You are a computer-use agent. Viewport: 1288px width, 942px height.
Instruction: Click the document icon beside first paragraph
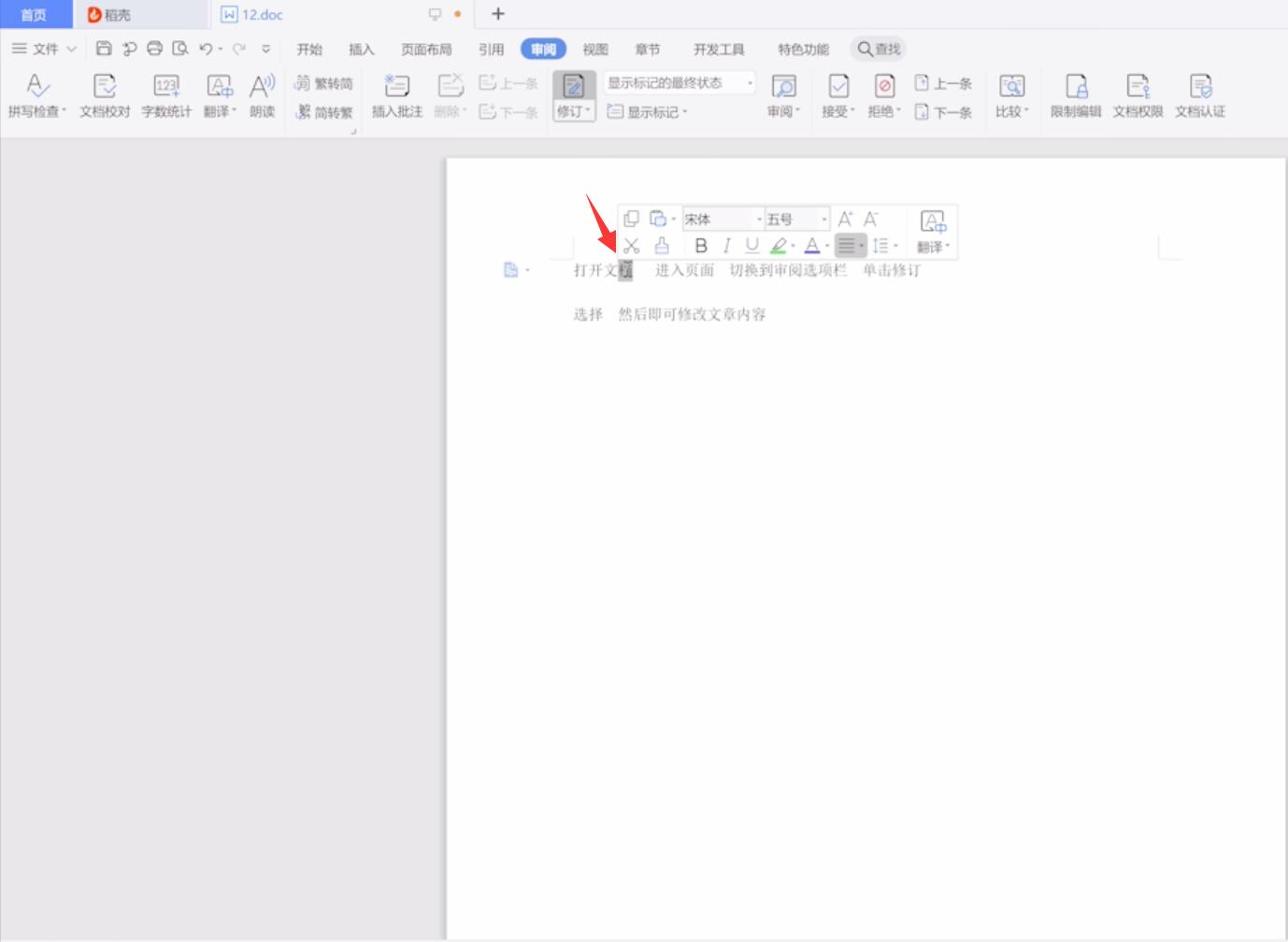coord(511,270)
